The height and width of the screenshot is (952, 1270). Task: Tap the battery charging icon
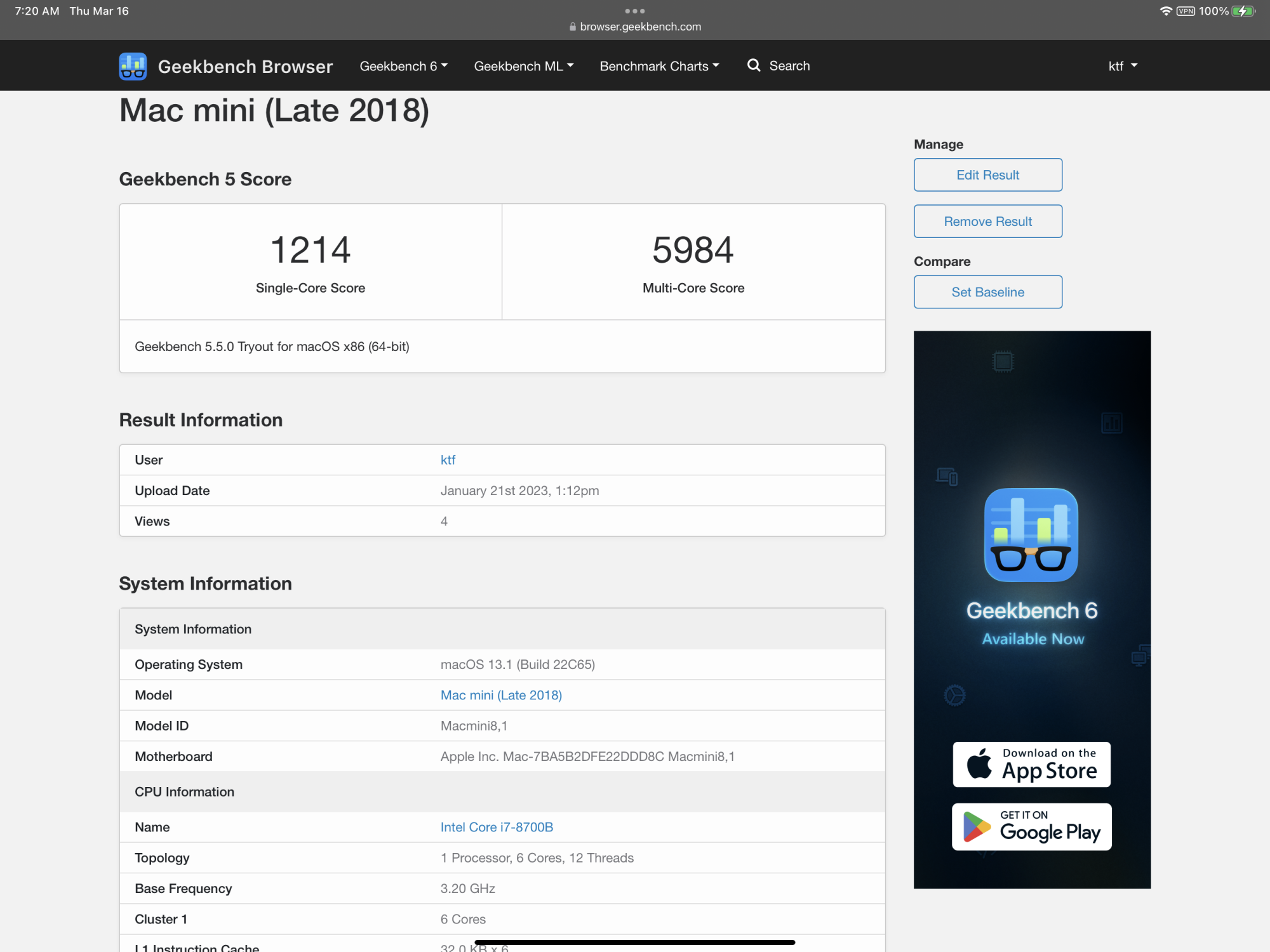tap(1243, 11)
